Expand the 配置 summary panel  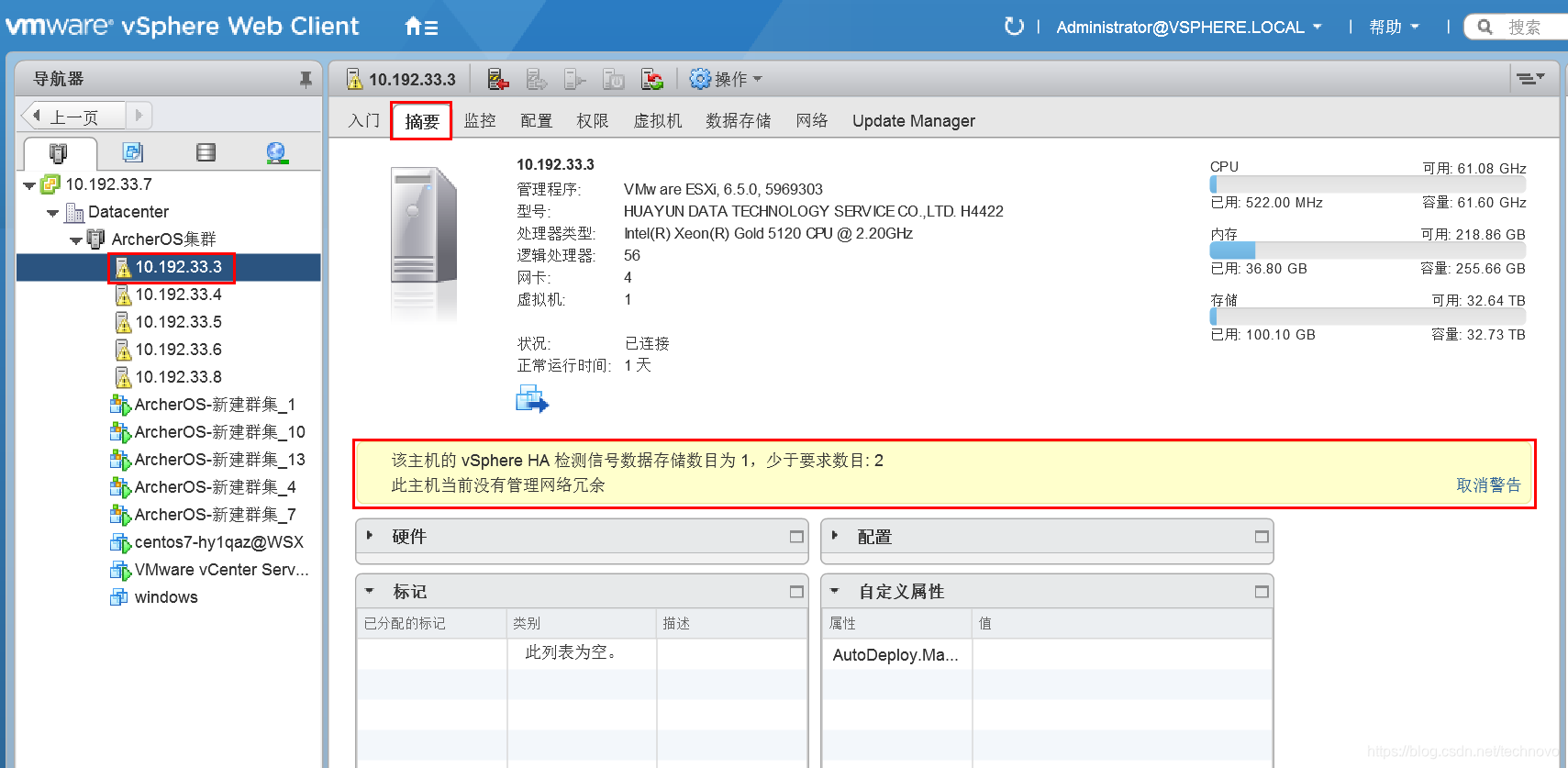click(x=835, y=535)
